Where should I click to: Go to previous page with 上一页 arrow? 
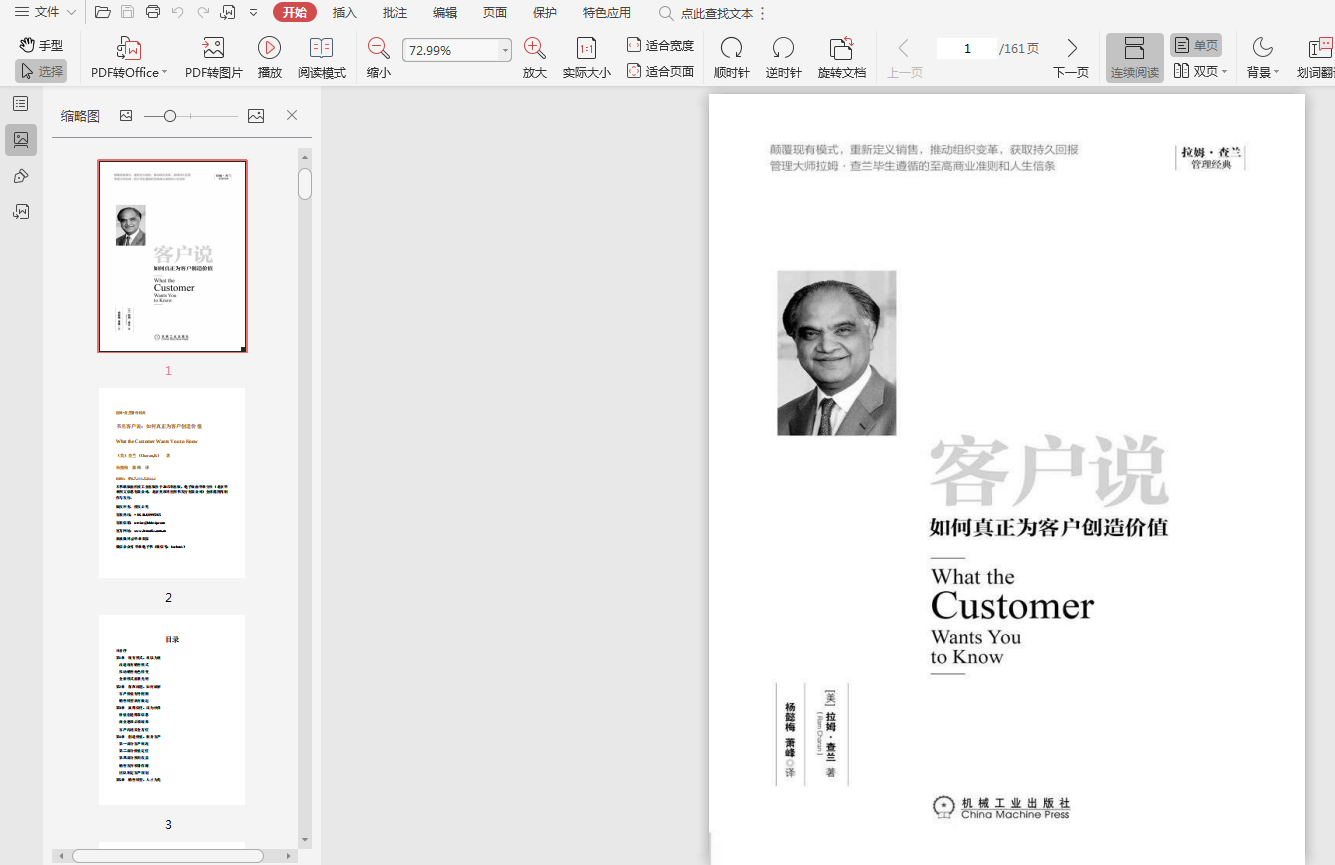pyautogui.click(x=904, y=48)
